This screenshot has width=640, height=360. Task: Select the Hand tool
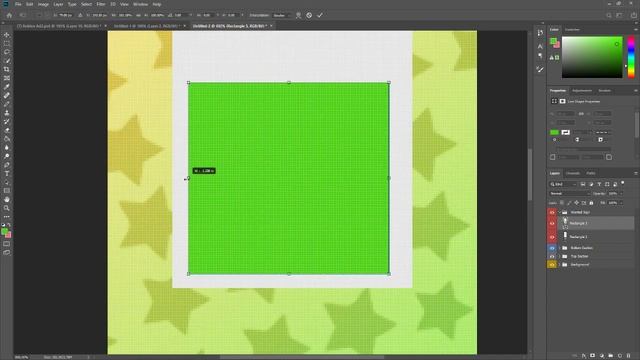(7, 200)
